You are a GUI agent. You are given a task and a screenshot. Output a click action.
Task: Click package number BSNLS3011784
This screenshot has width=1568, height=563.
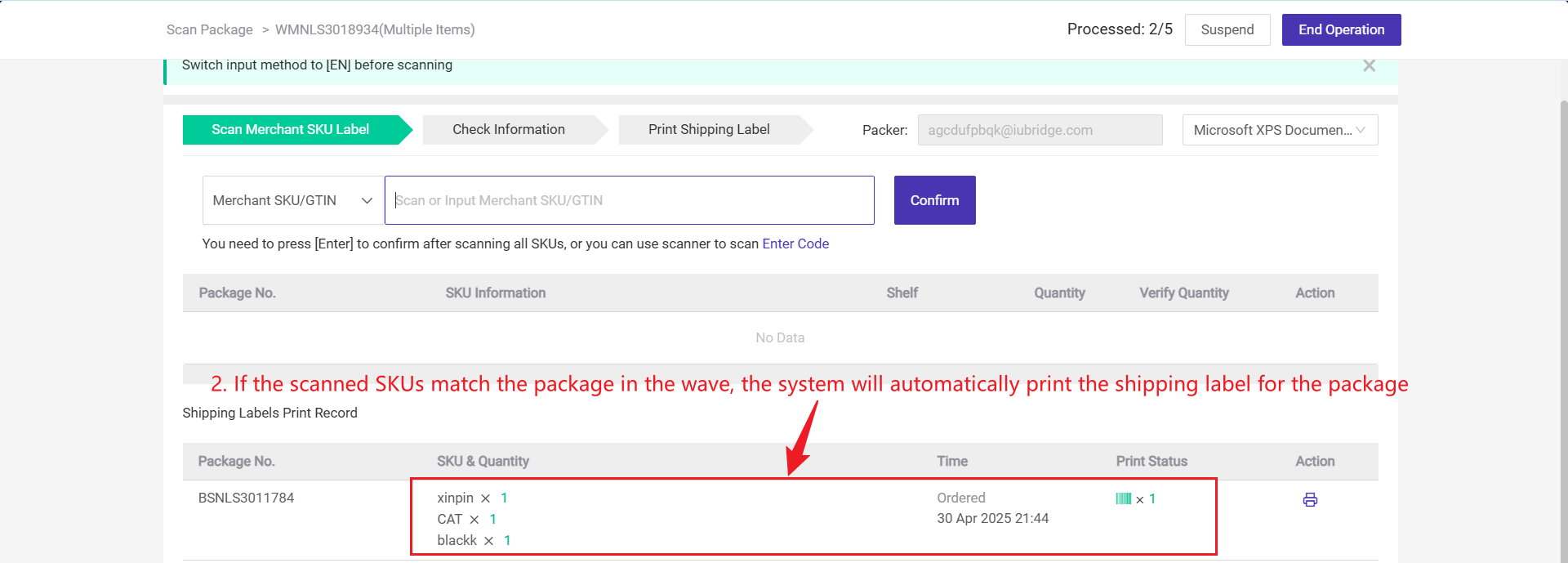click(x=246, y=498)
